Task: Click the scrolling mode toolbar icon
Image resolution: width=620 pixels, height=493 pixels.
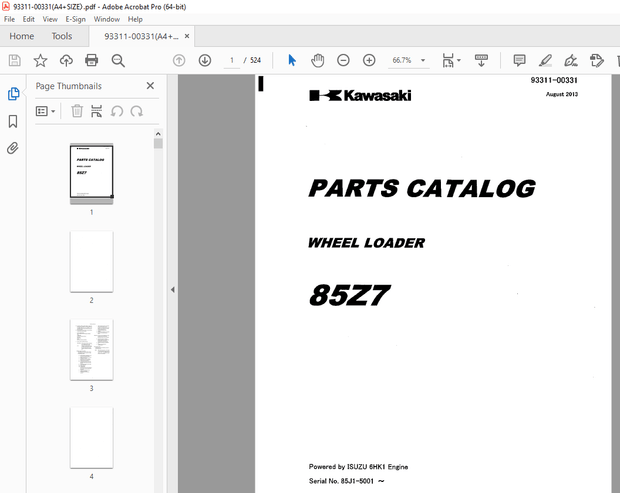Action: click(481, 60)
